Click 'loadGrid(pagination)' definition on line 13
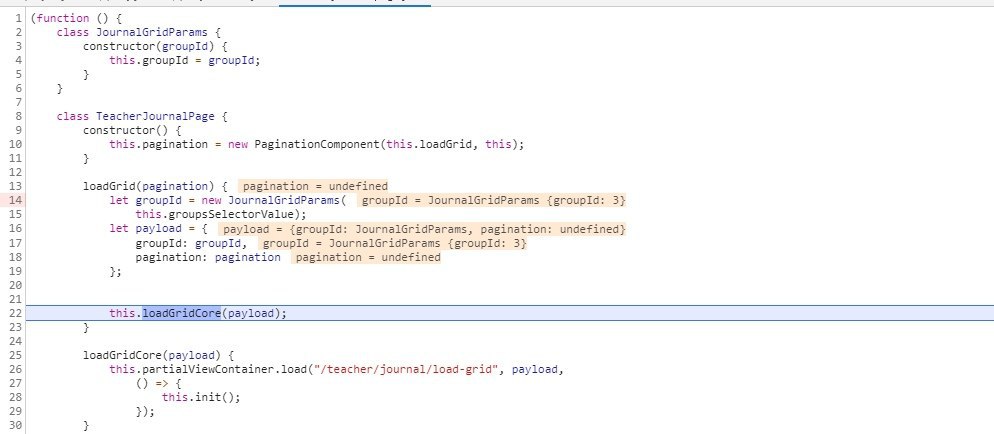 click(148, 186)
